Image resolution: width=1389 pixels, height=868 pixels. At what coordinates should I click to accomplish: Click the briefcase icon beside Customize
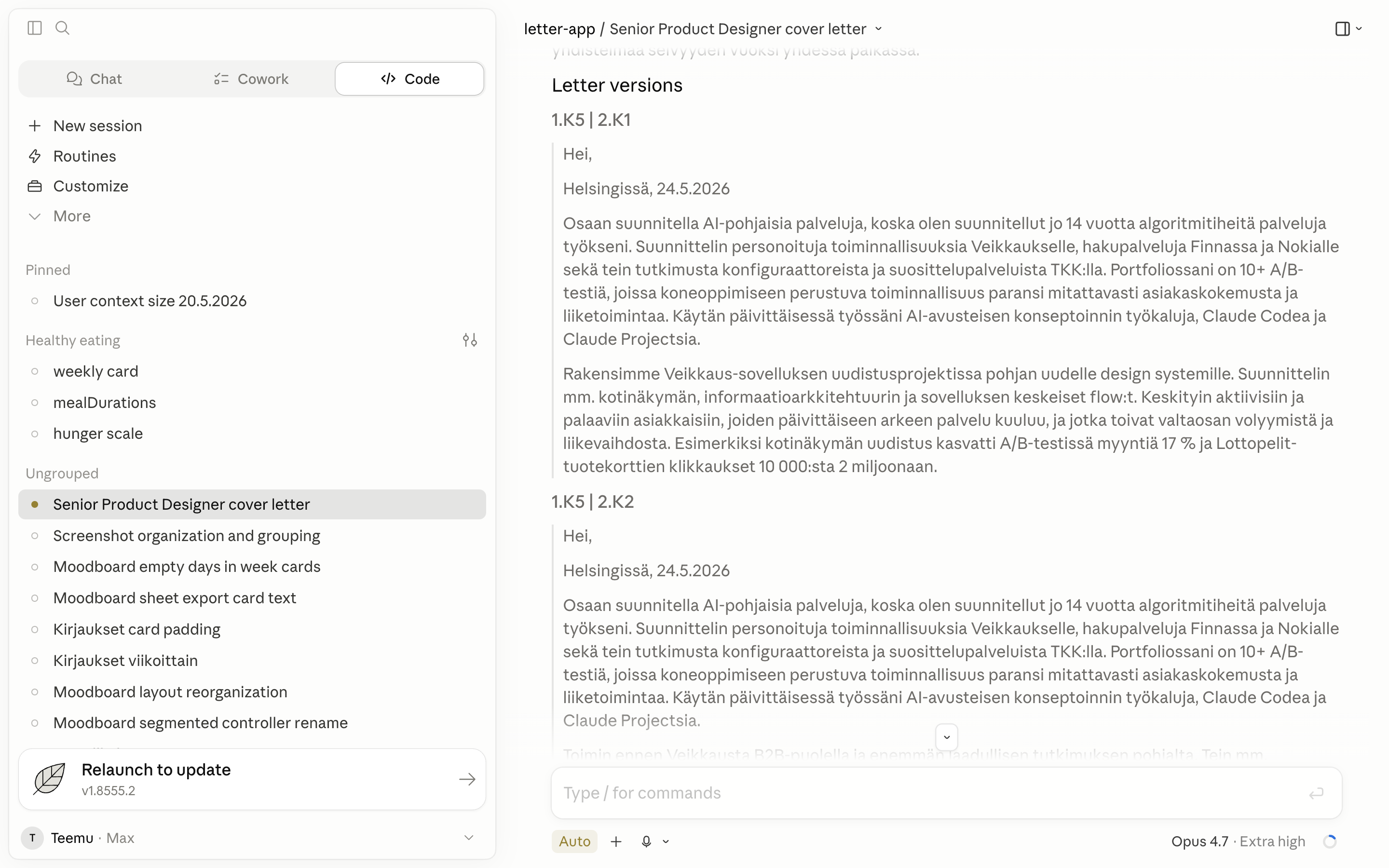34,186
